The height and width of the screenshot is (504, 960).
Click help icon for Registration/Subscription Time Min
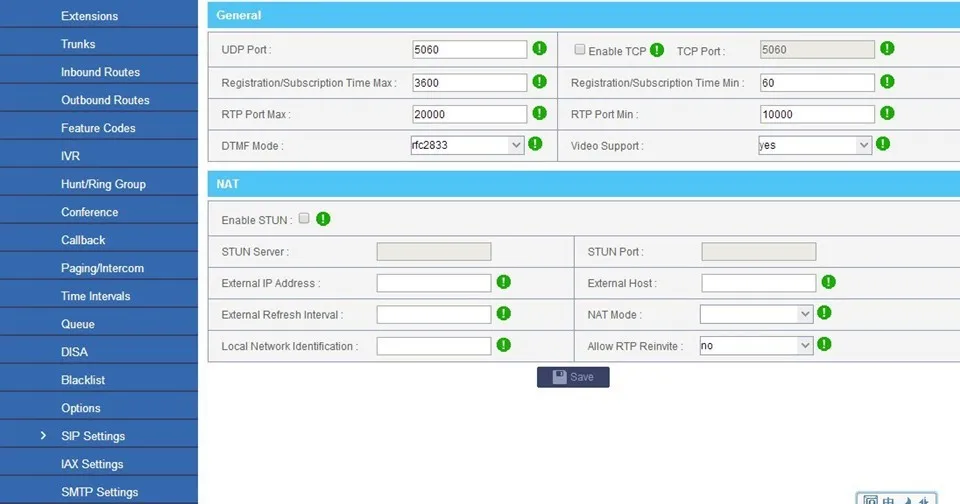[887, 81]
